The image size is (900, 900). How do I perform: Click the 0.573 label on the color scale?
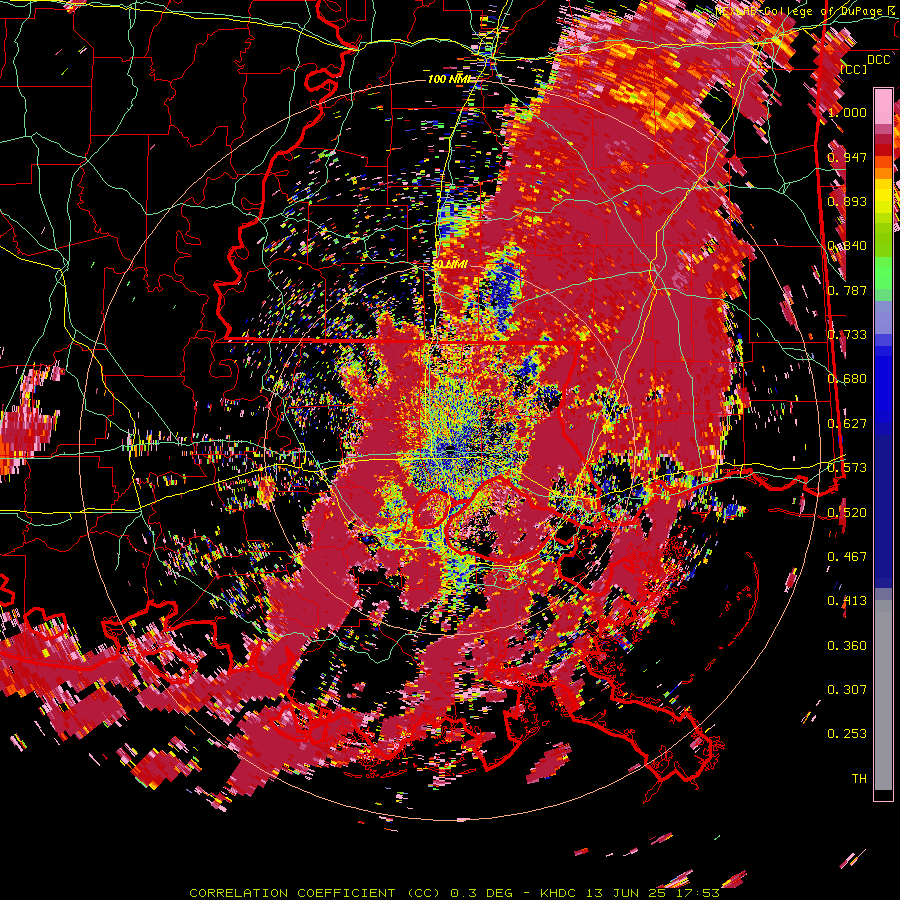tap(847, 468)
